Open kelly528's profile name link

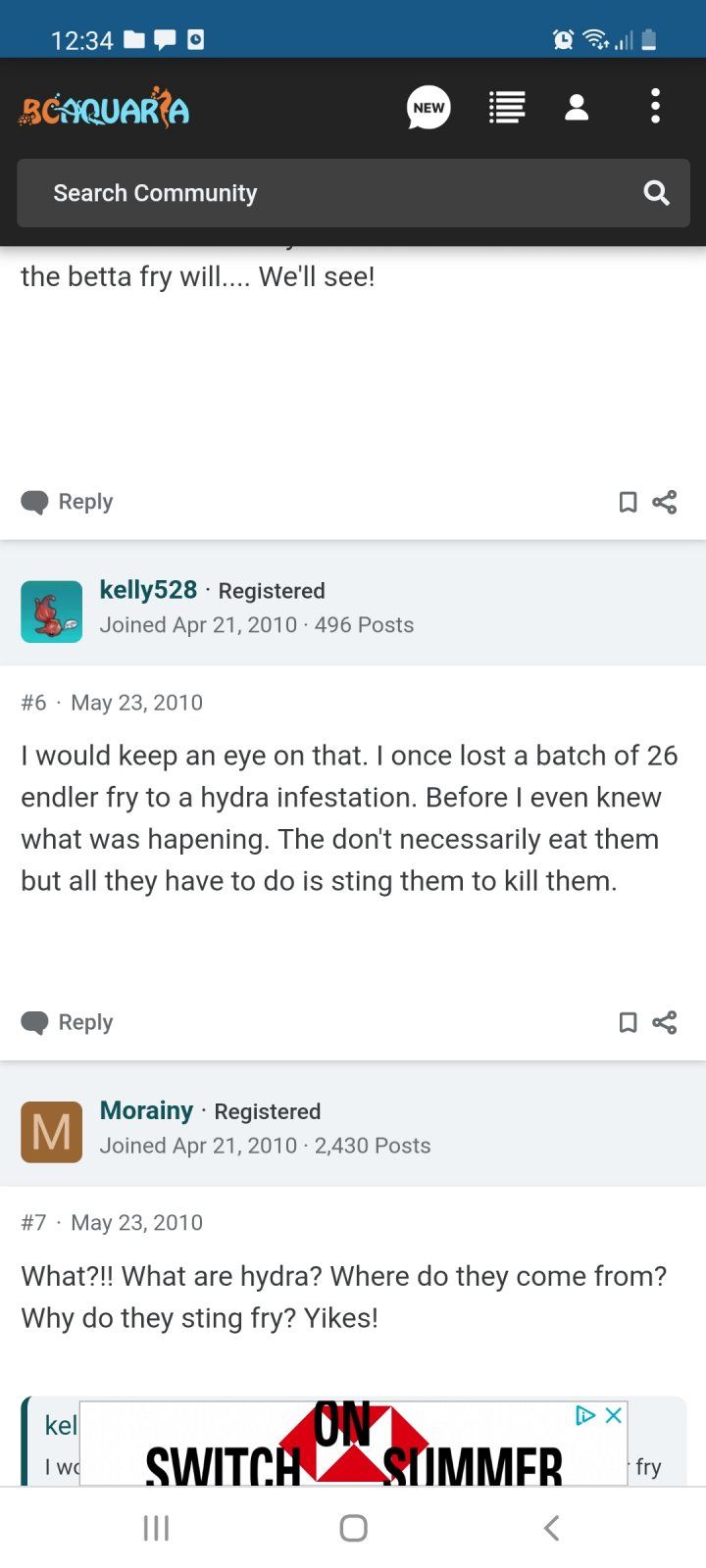coord(148,590)
